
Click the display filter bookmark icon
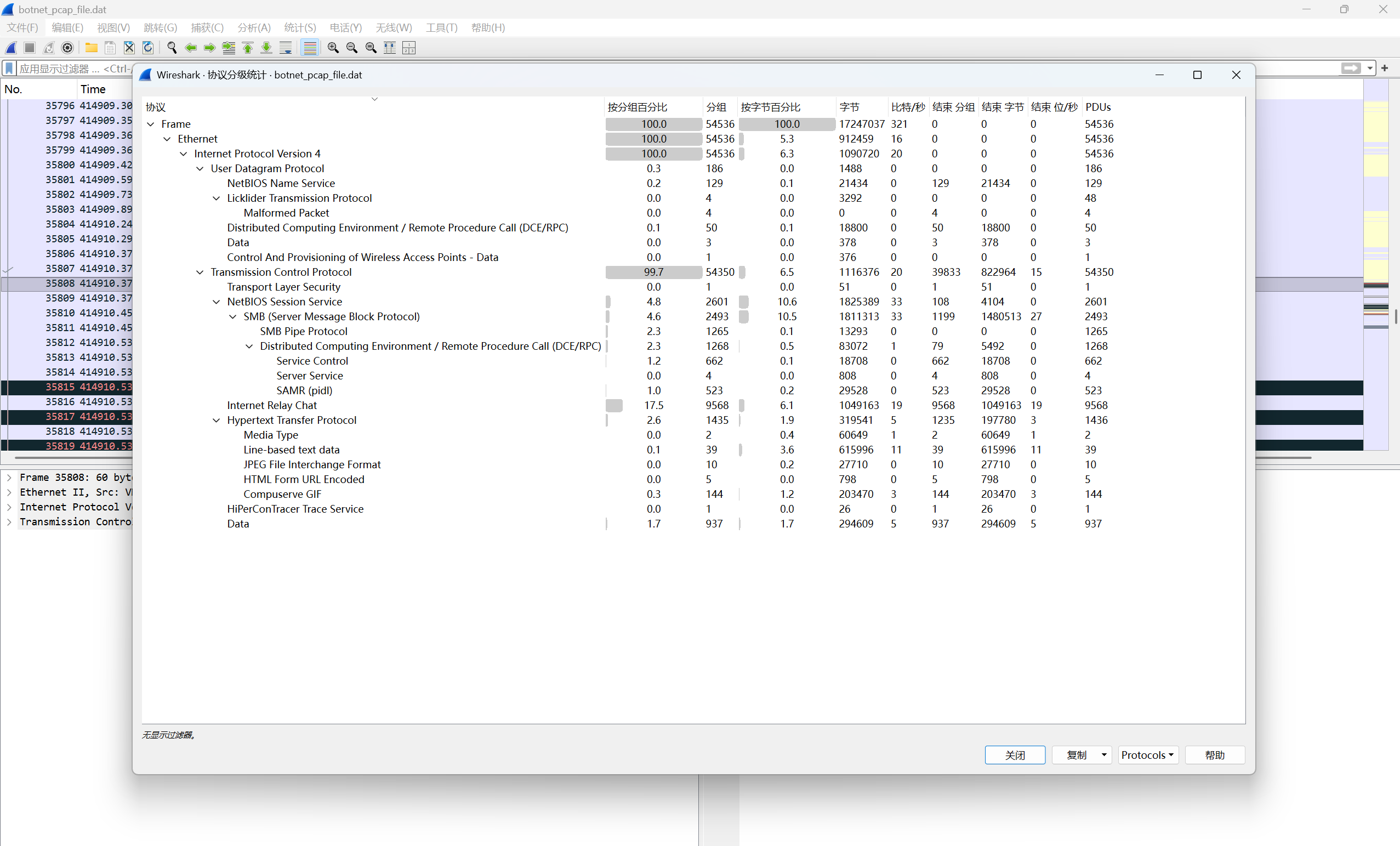9,69
